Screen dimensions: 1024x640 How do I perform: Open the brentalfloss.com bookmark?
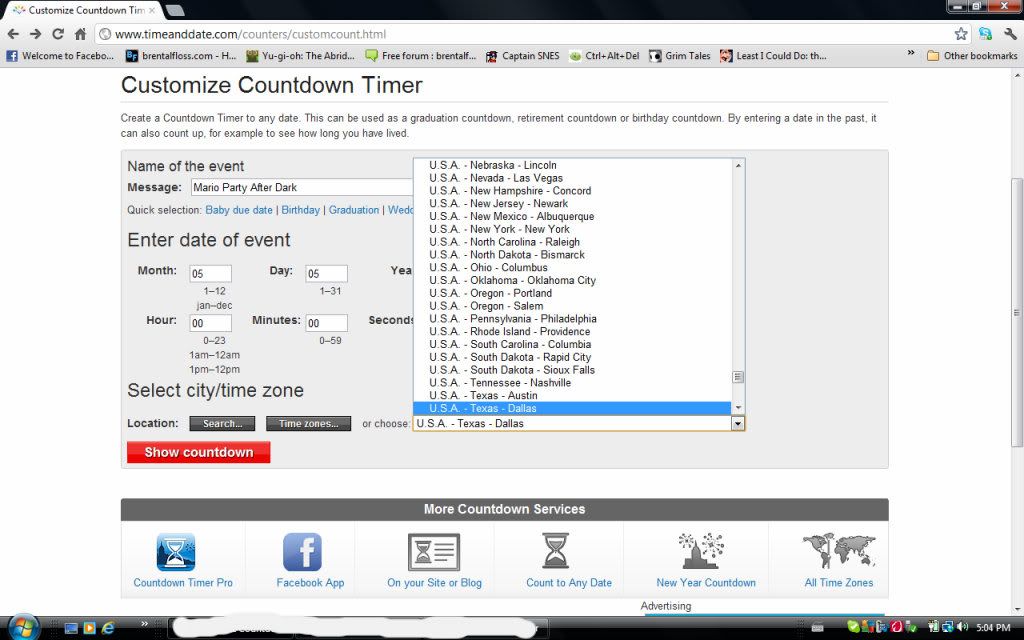pos(181,56)
